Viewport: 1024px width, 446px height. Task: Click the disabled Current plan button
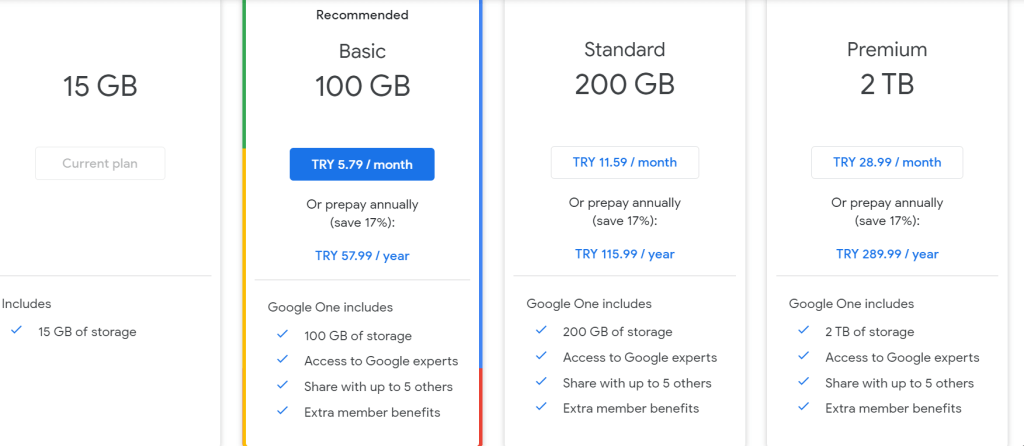click(x=100, y=163)
